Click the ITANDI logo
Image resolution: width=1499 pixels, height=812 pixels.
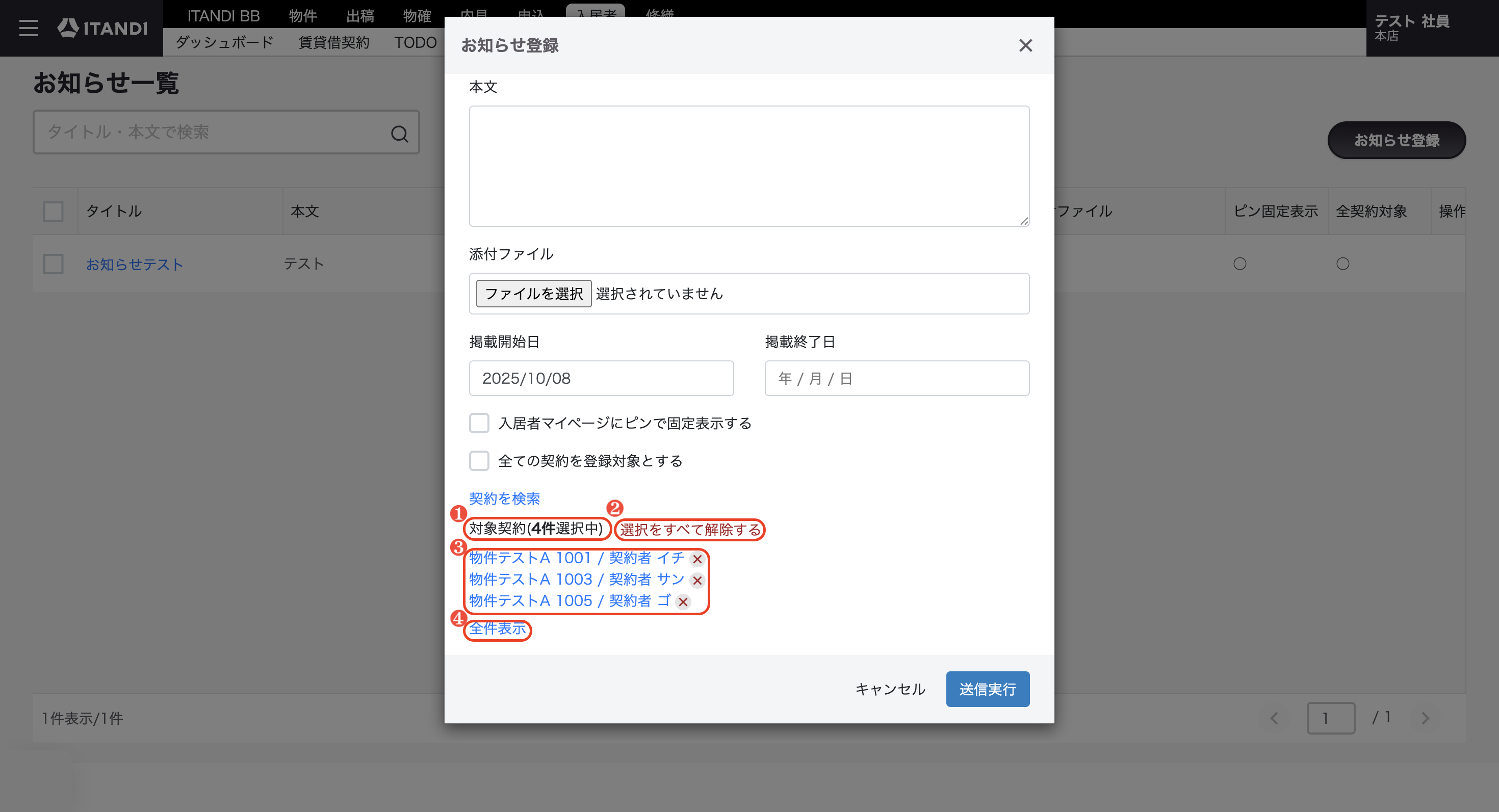(x=102, y=28)
